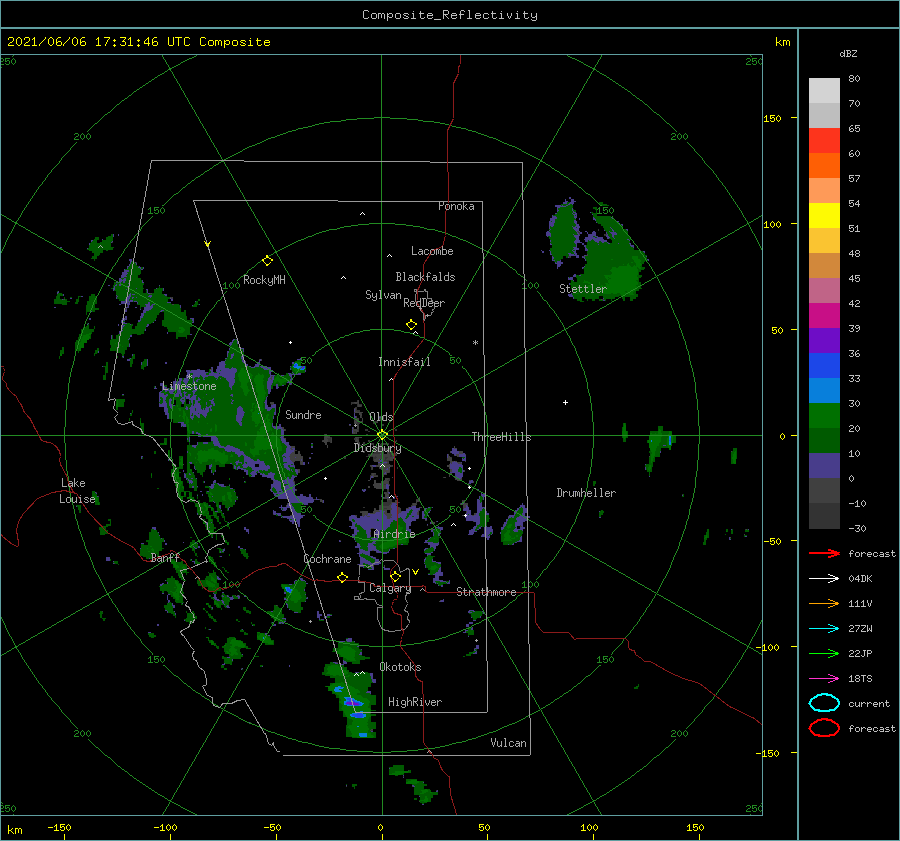Click the red forecast ellipse symbol

(824, 728)
